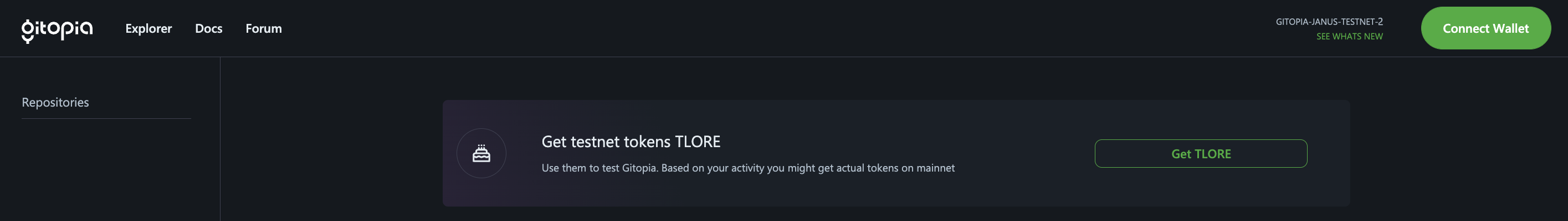This screenshot has width=1568, height=221.
Task: Open the SEE WHATS NEW link
Action: click(x=1349, y=37)
